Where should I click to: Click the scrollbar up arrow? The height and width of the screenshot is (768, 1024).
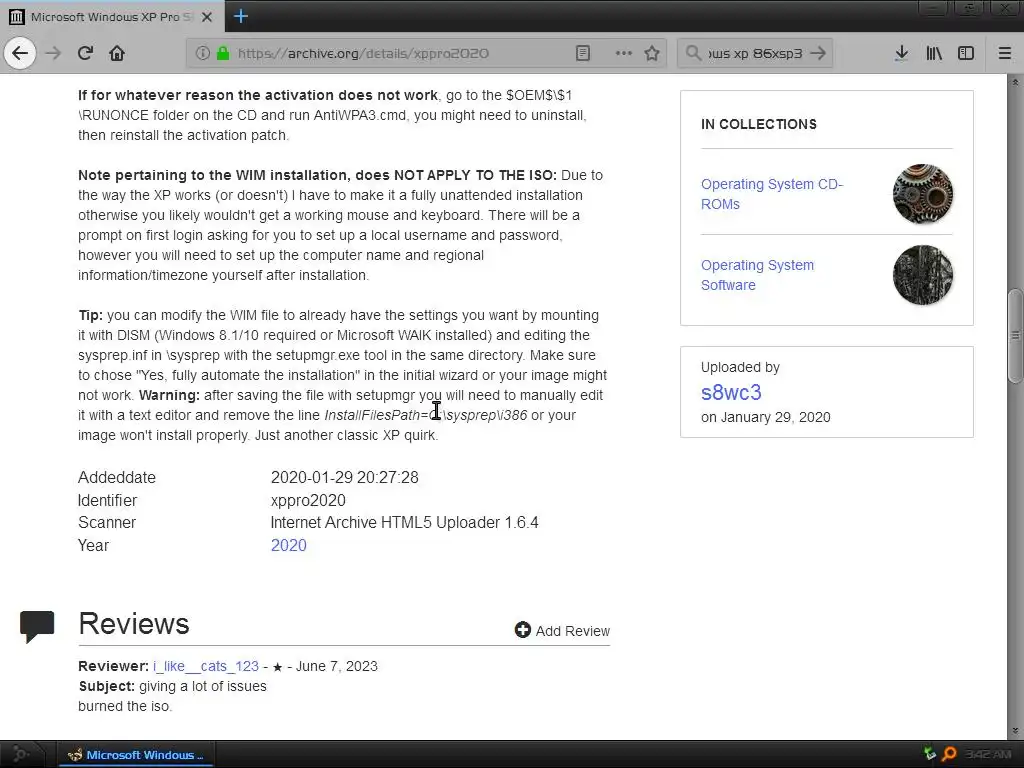click(1015, 82)
